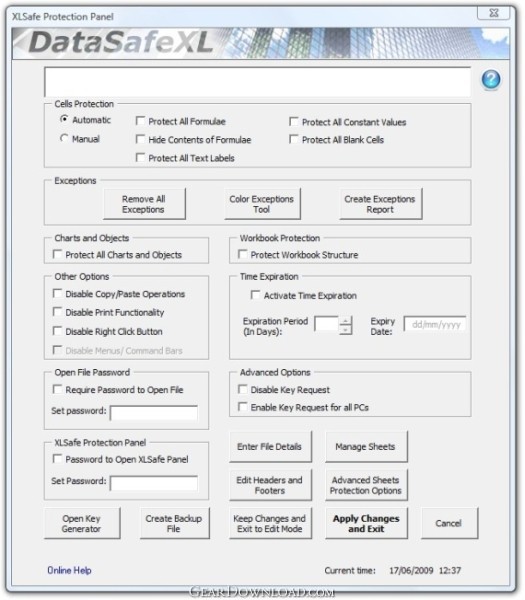
Task: Click the XLSafe Panel Set Password field
Action: tap(154, 483)
